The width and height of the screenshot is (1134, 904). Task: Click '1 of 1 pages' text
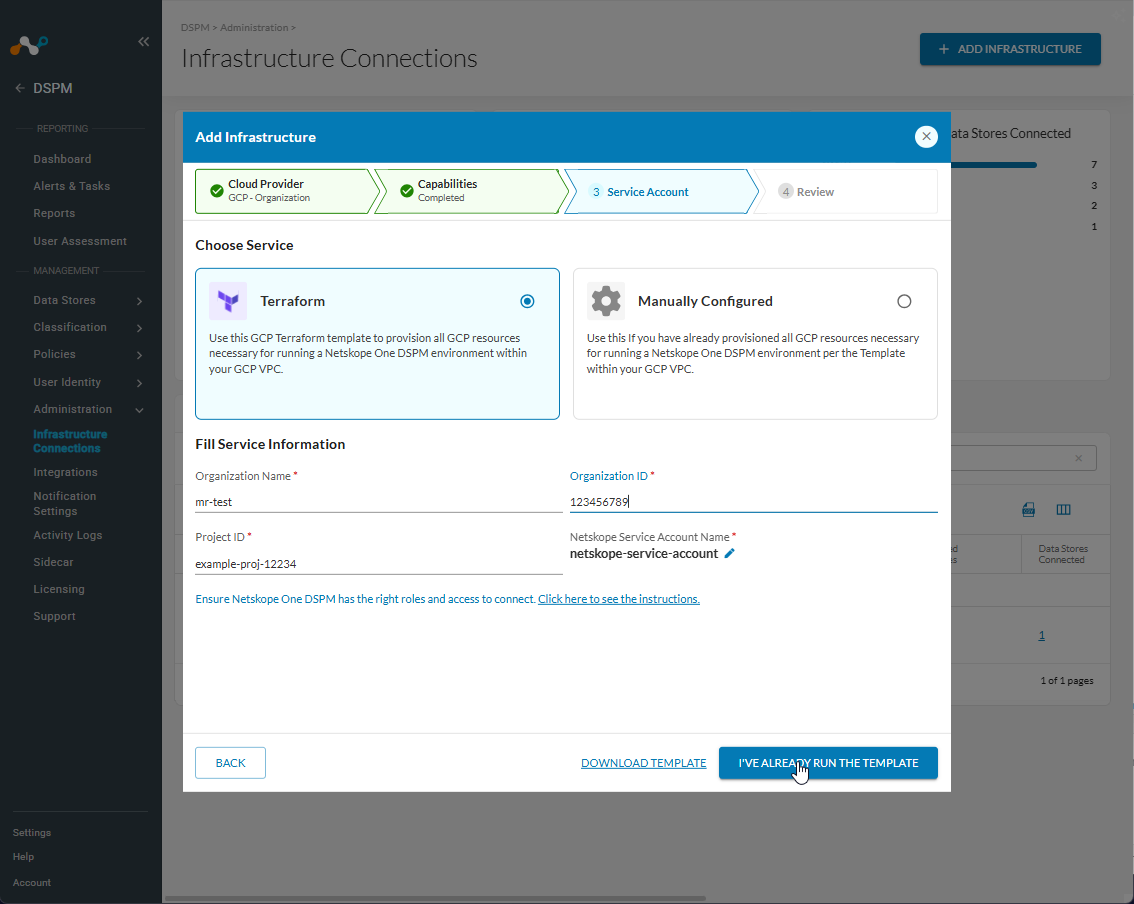tap(1067, 681)
